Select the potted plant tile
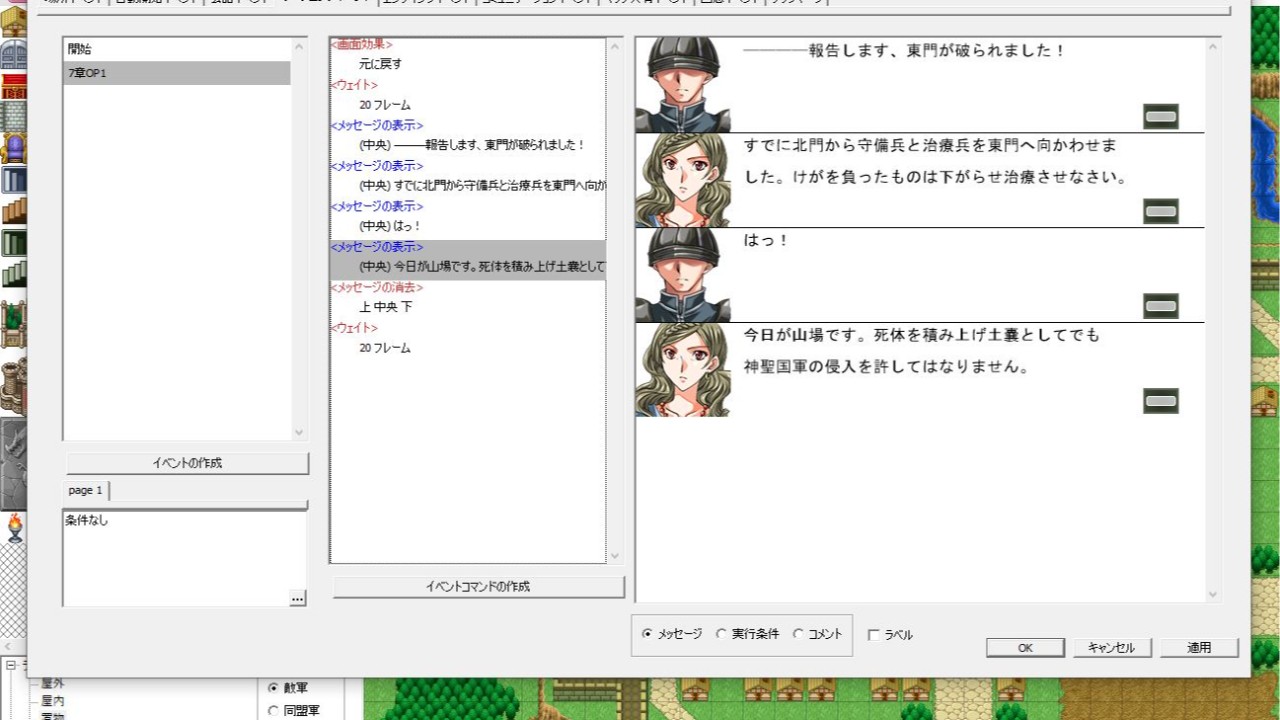Viewport: 1280px width, 720px height. coord(14,320)
